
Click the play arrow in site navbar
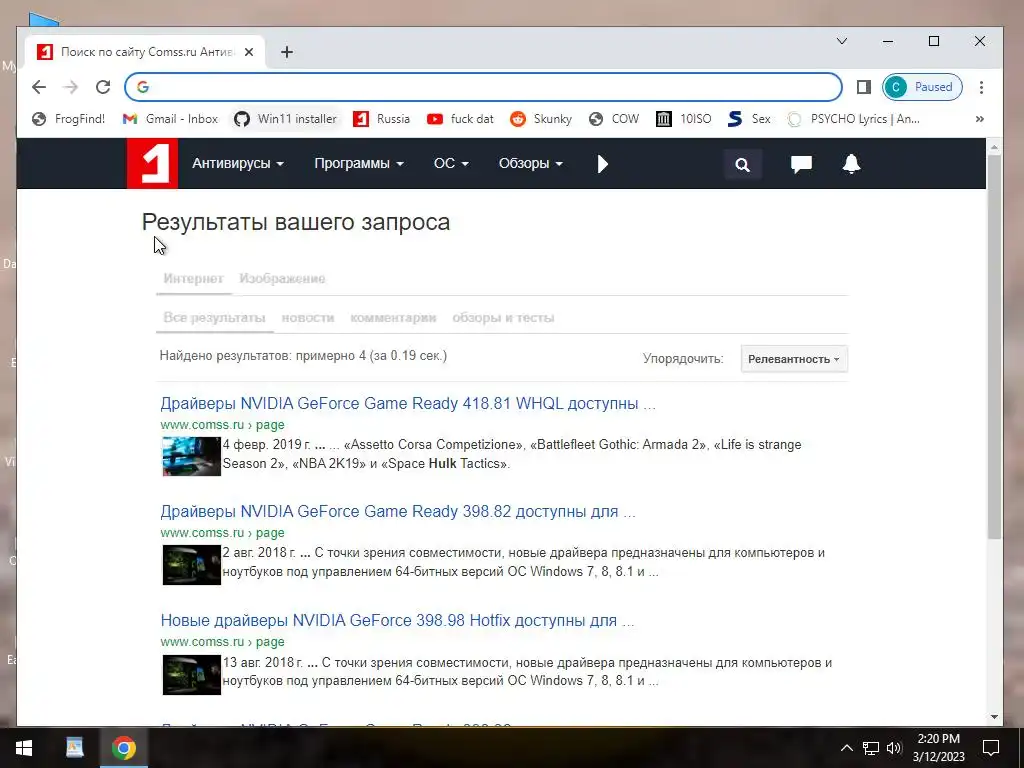click(603, 164)
